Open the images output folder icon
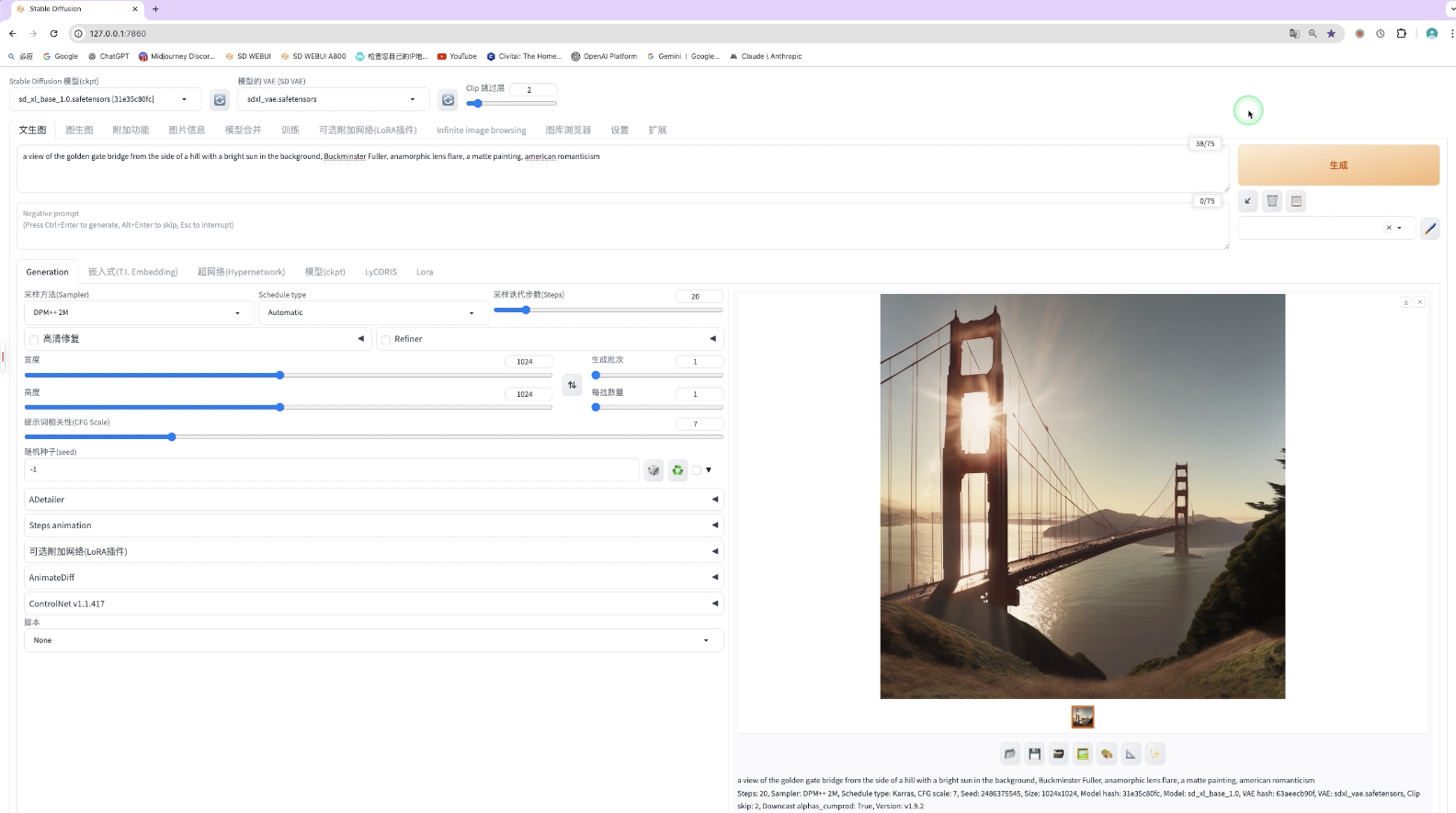Screen dimensions: 1456x813 point(1010,754)
